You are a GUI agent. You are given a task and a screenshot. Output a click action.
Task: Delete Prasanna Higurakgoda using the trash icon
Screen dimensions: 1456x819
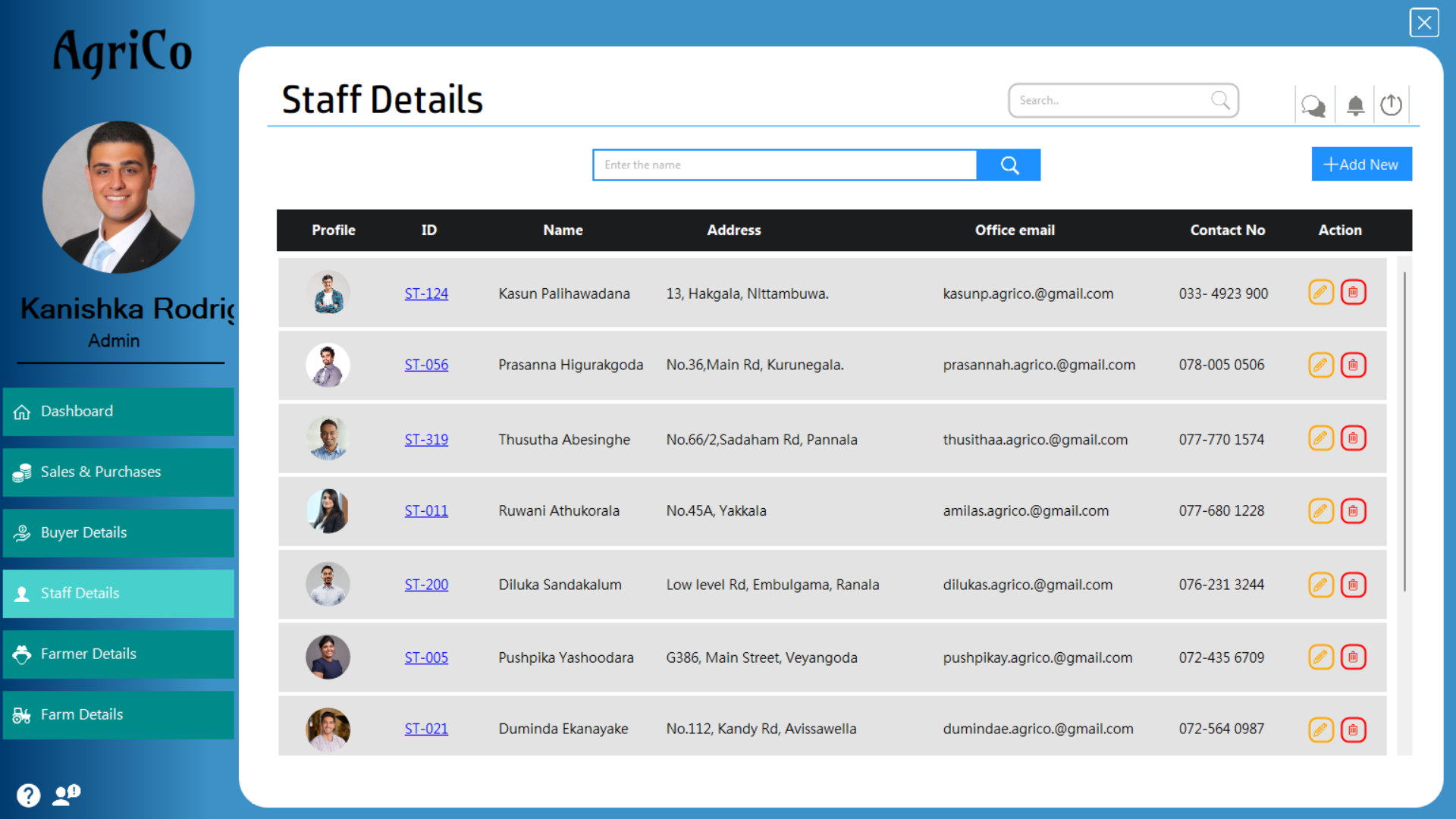point(1353,365)
